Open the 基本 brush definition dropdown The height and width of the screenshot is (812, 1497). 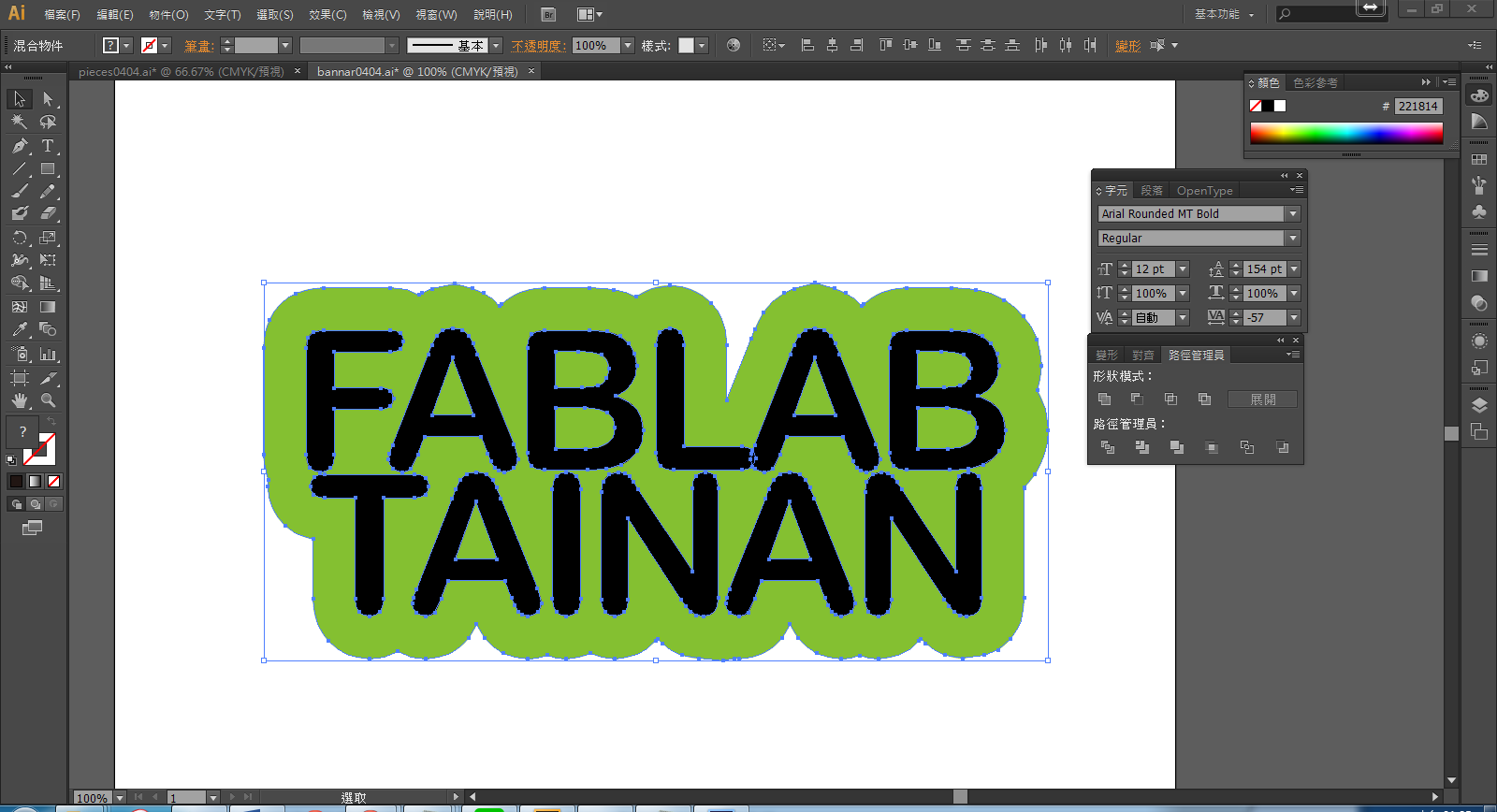coord(496,45)
